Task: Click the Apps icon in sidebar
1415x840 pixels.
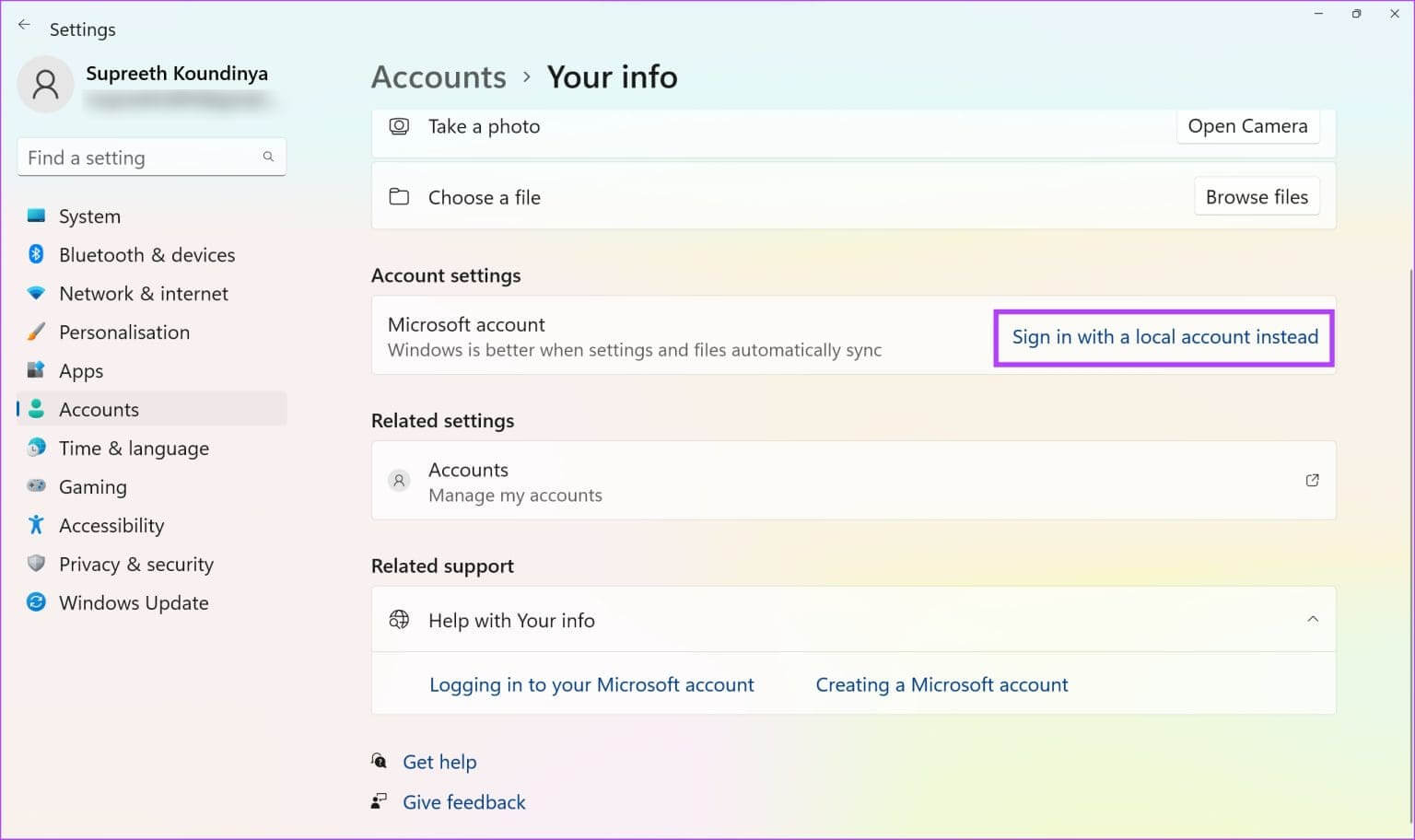Action: point(36,370)
